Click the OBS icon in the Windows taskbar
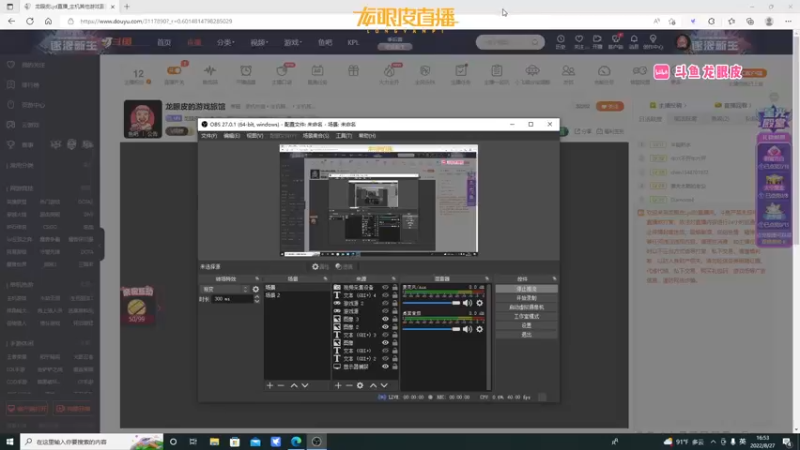This screenshot has width=800, height=450. (x=316, y=442)
